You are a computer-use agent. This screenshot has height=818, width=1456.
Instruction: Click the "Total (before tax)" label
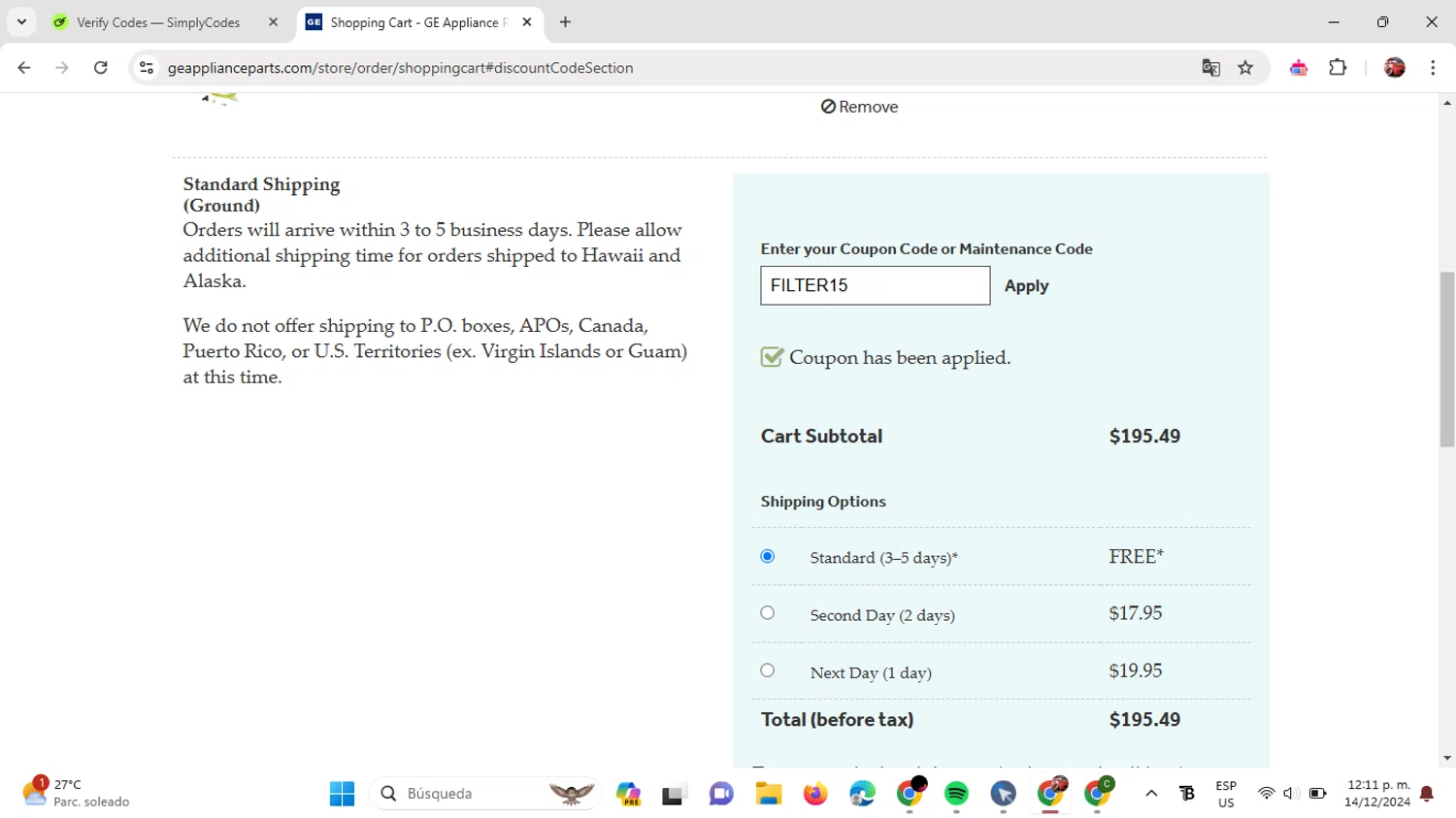coord(837,720)
